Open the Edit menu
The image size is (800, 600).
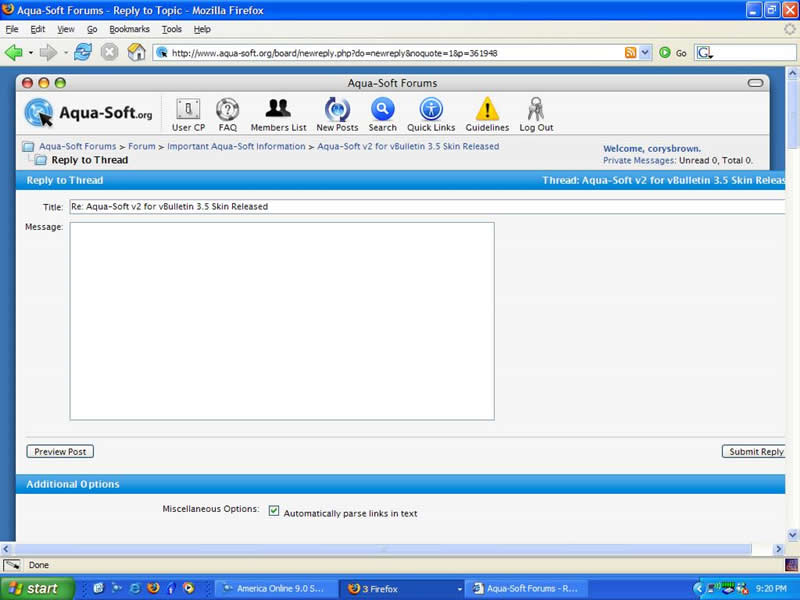tap(38, 29)
